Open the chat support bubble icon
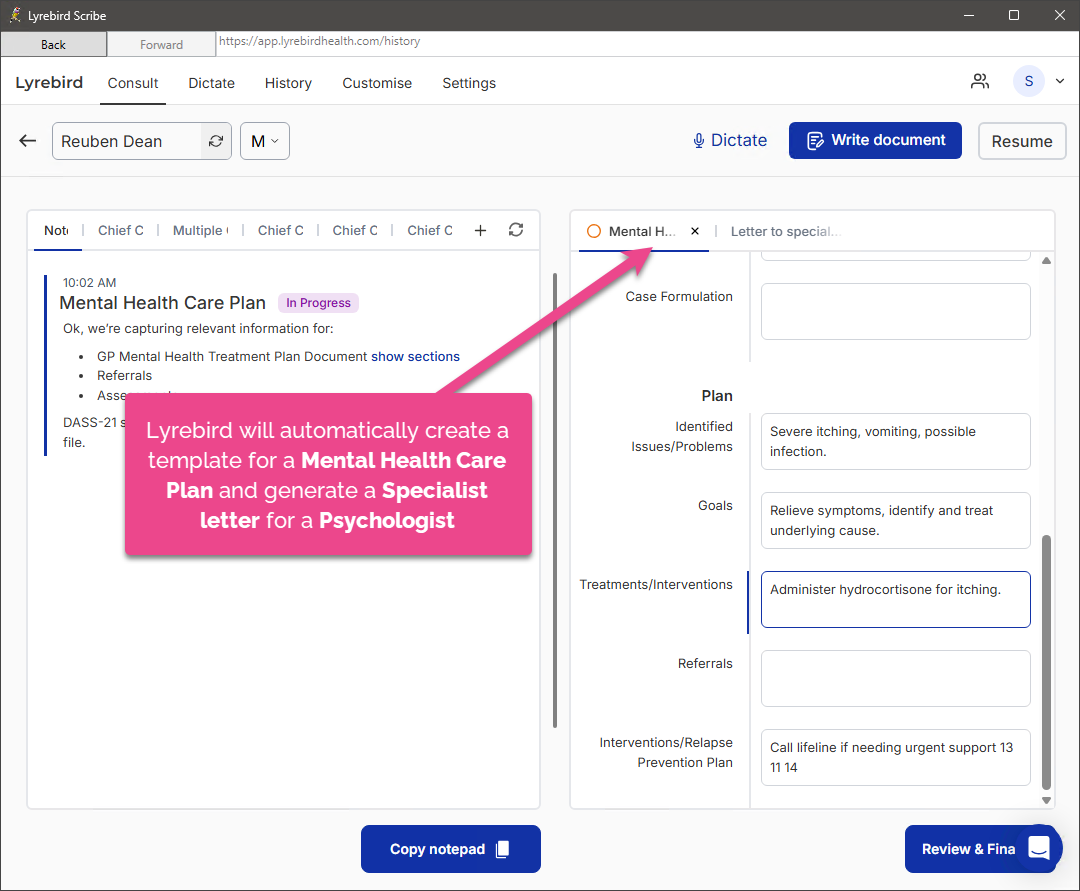The image size is (1080, 891). point(1039,848)
